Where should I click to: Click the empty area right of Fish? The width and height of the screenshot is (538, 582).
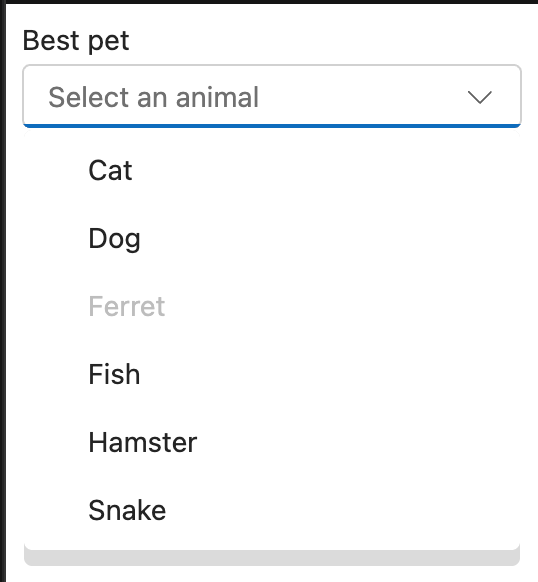(330, 374)
